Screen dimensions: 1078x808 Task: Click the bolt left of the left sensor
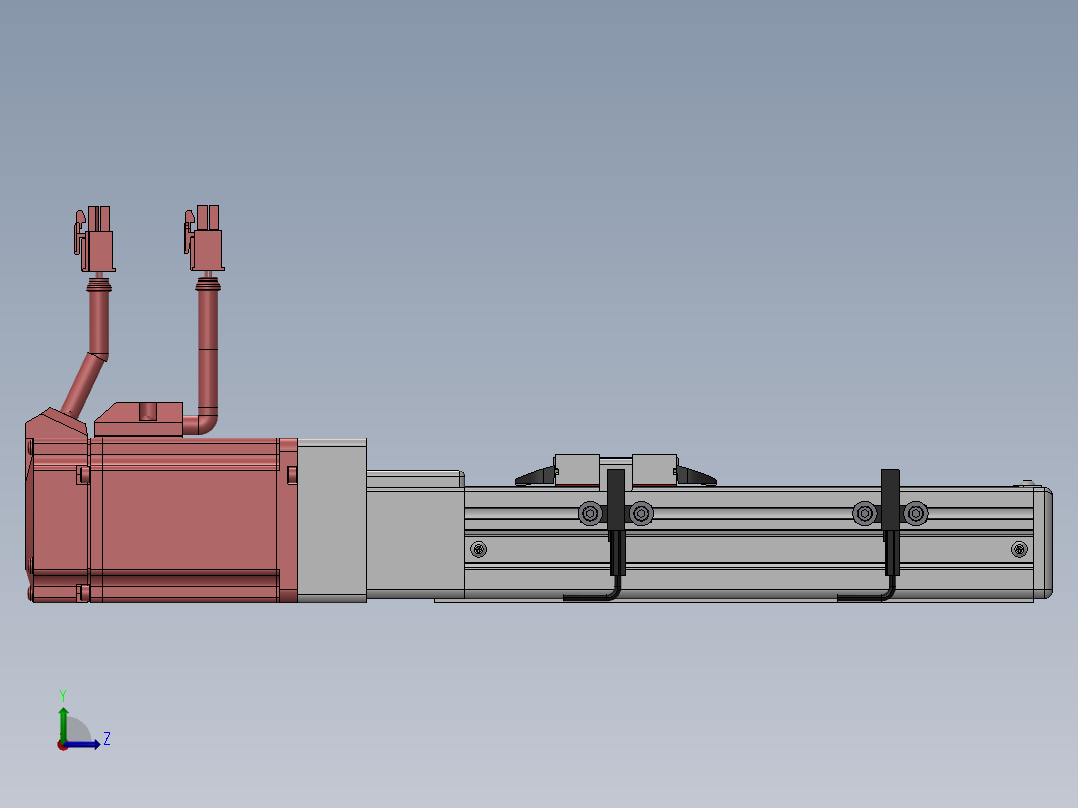click(591, 514)
